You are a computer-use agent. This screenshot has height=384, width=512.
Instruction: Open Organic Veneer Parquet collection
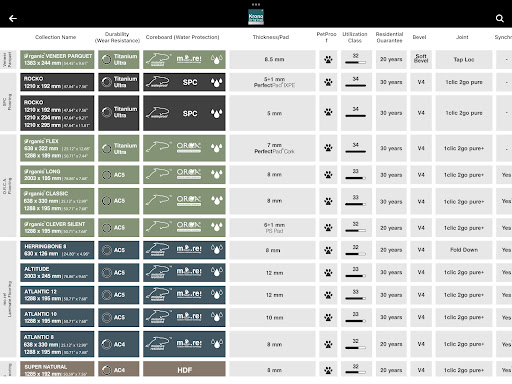57,60
